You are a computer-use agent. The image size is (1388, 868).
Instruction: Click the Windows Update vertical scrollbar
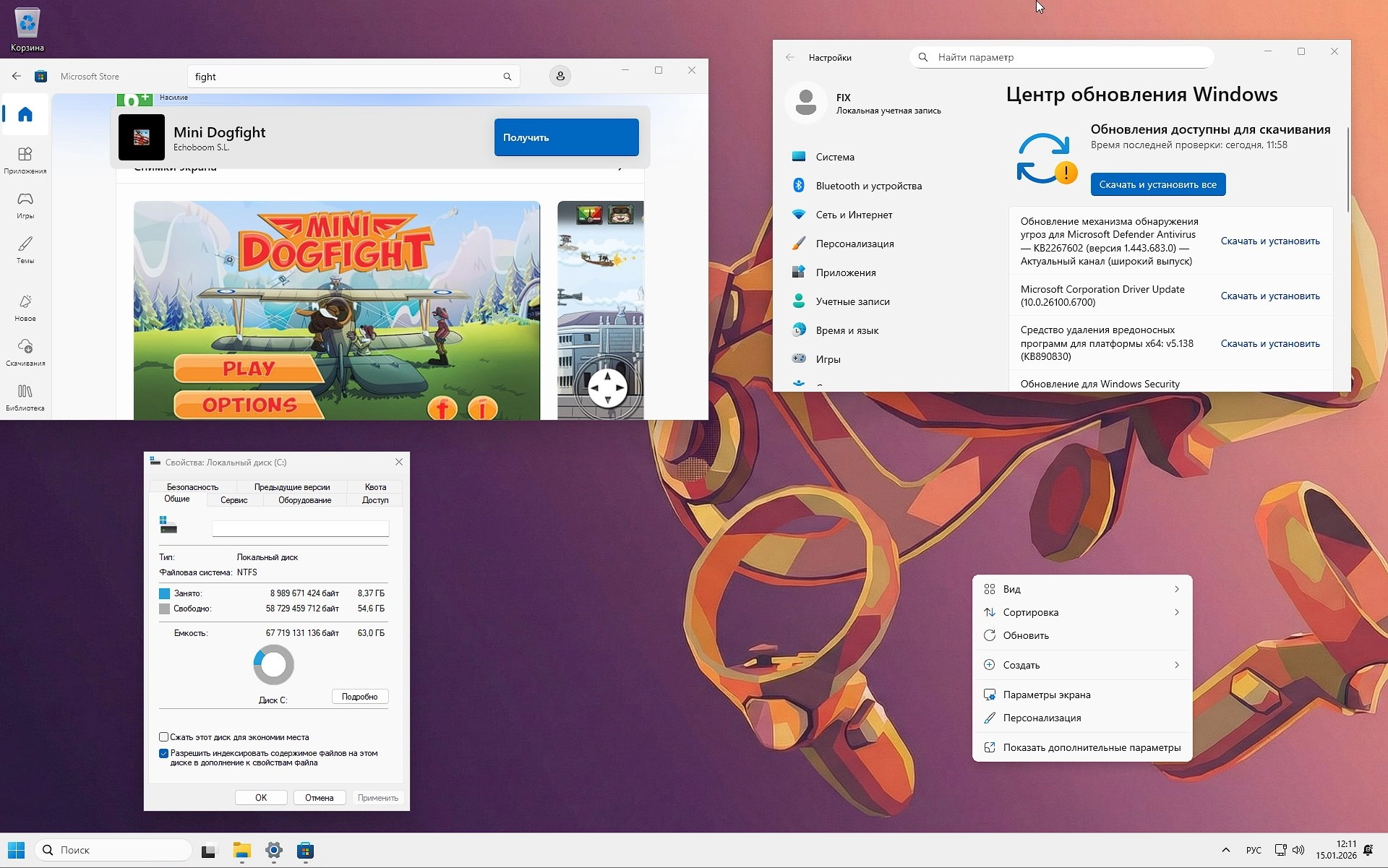tap(1348, 170)
